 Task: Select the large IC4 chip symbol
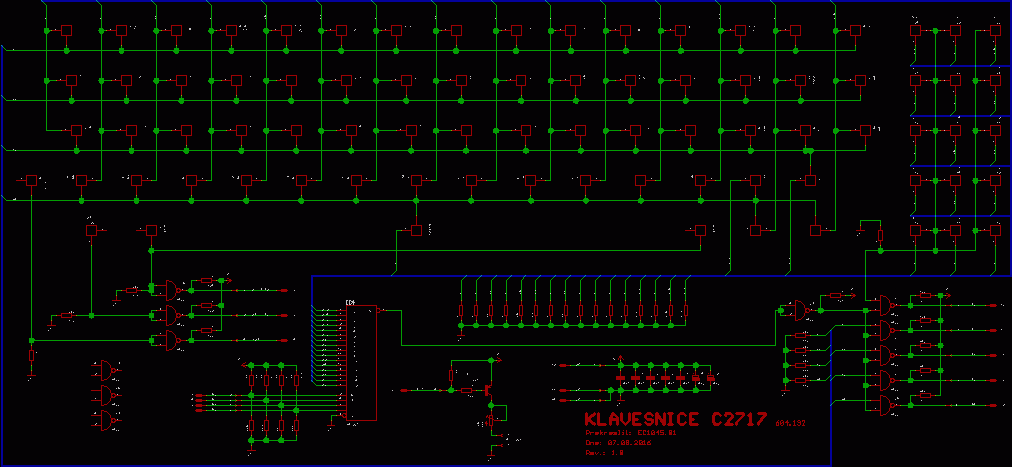click(359, 363)
